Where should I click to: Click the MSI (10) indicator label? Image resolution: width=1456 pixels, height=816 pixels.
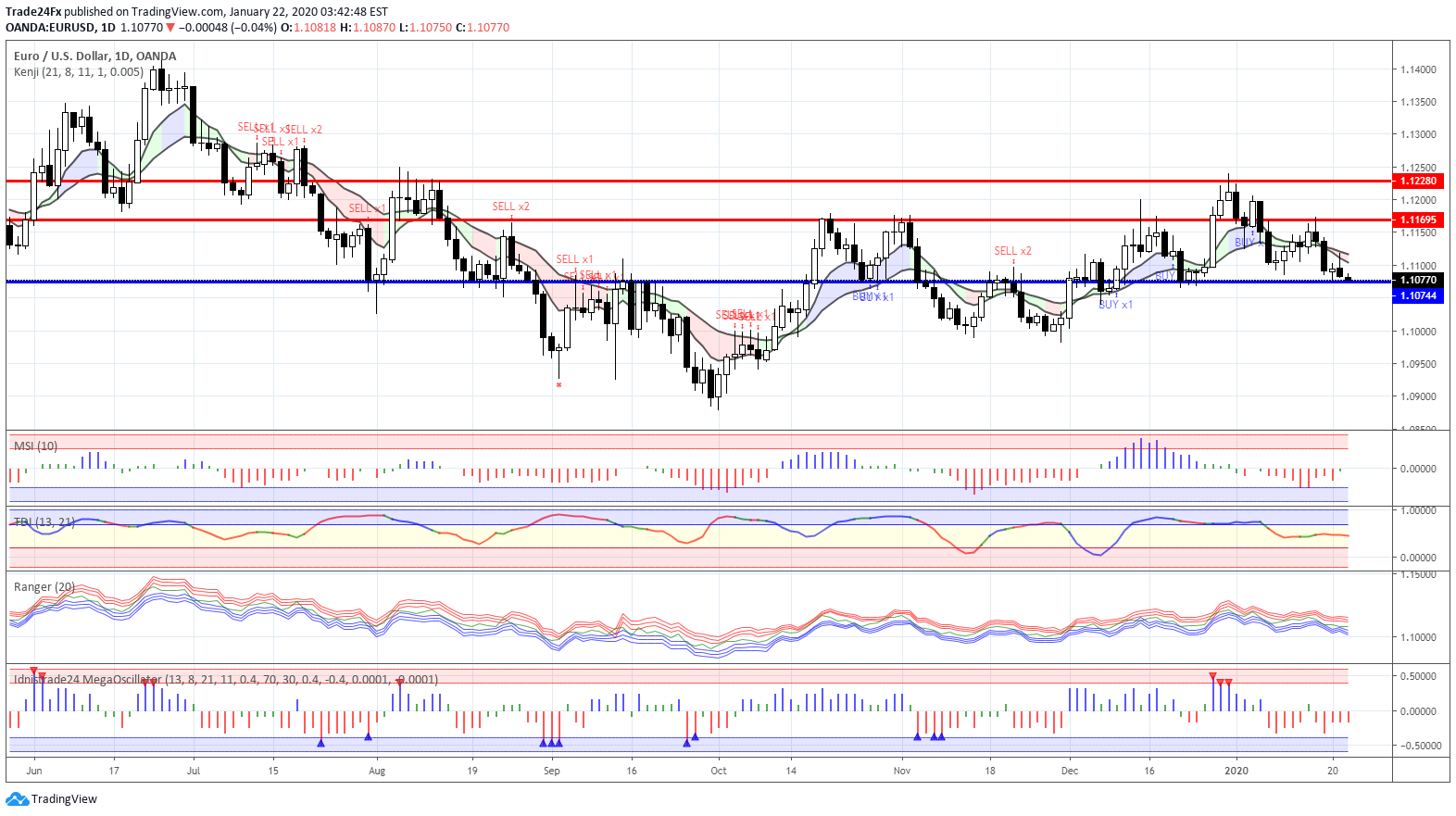(x=35, y=446)
